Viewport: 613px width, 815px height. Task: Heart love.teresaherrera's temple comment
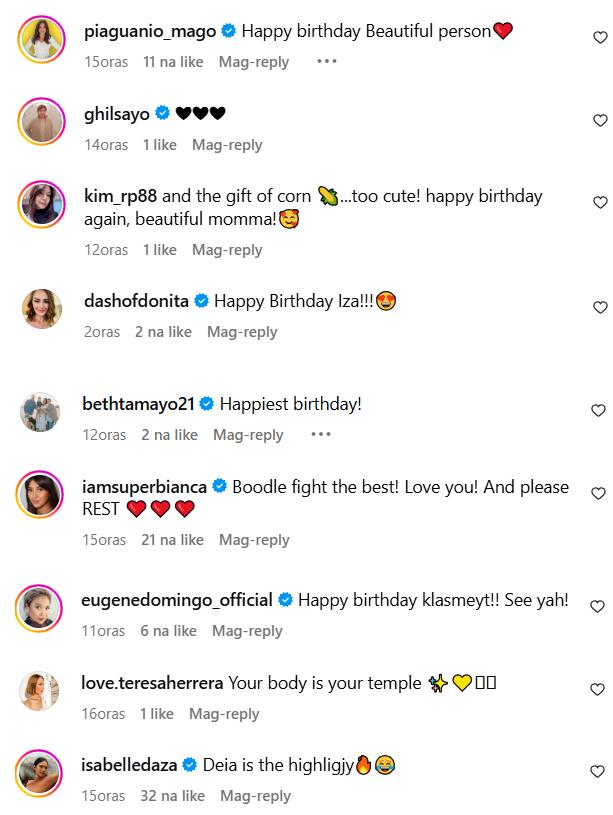coord(600,690)
